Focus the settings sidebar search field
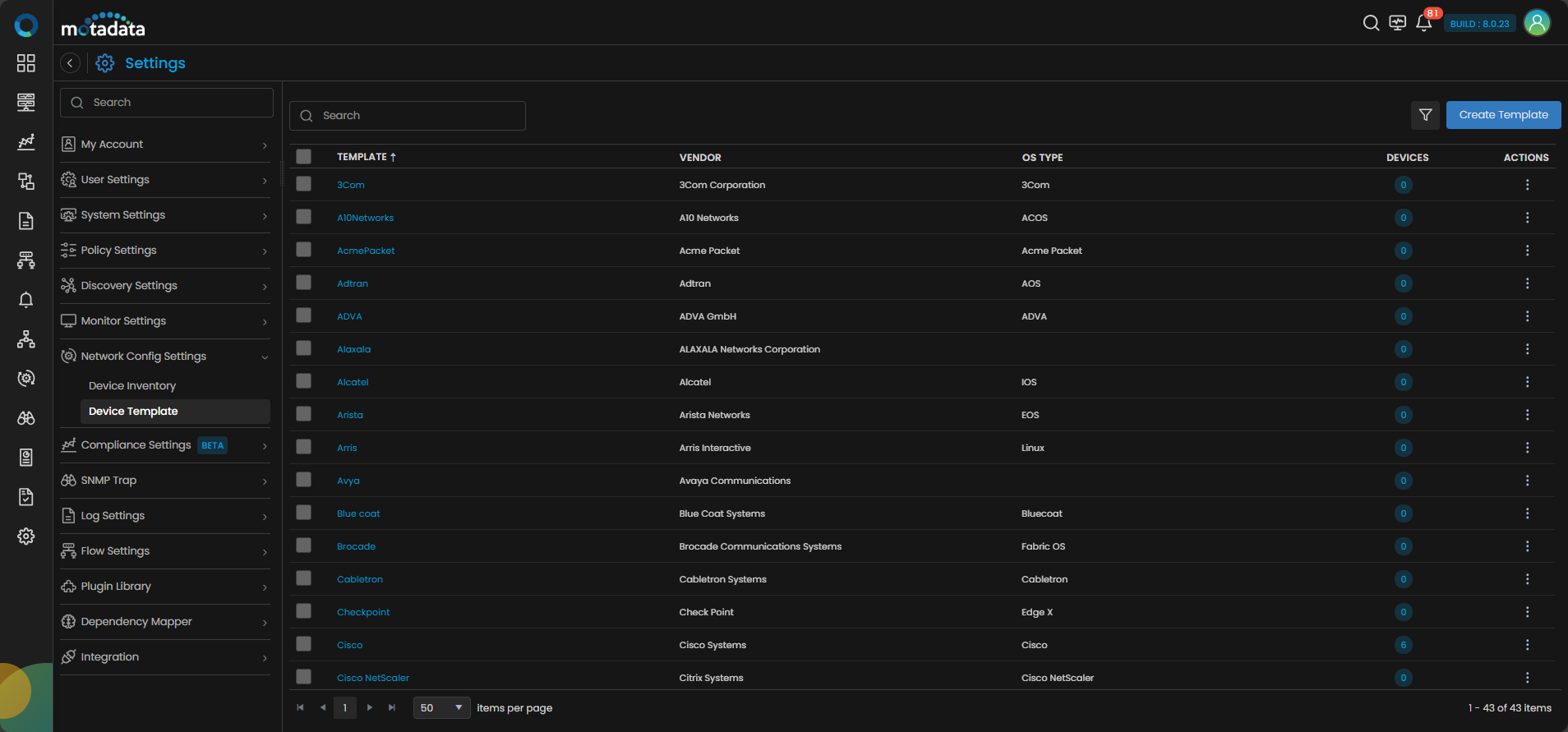The width and height of the screenshot is (1568, 732). tap(167, 103)
